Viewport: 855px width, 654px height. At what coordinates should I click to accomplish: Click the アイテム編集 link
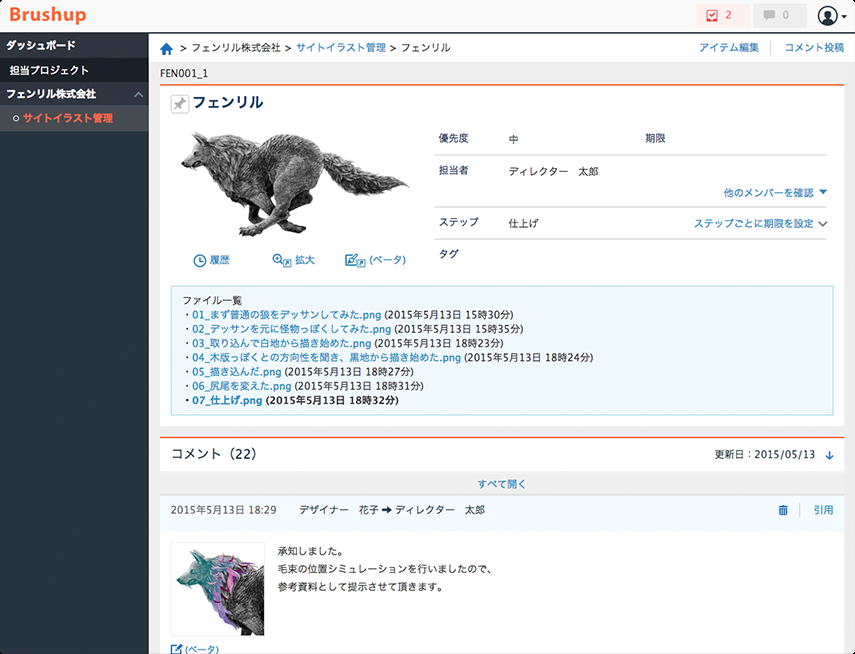coord(728,48)
